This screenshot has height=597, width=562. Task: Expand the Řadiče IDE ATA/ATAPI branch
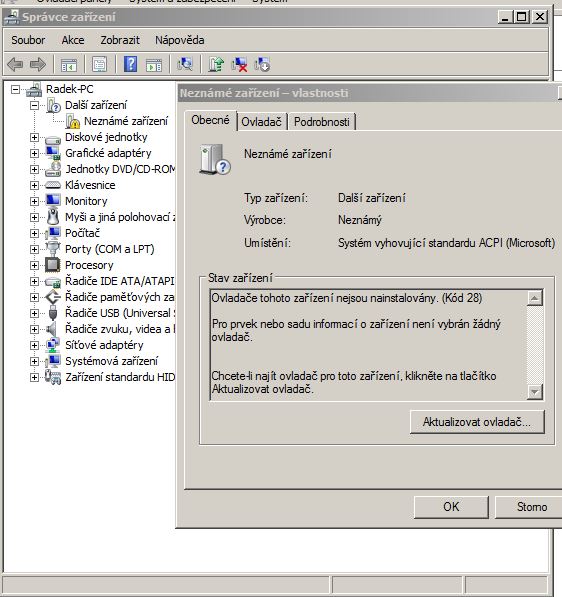34,281
